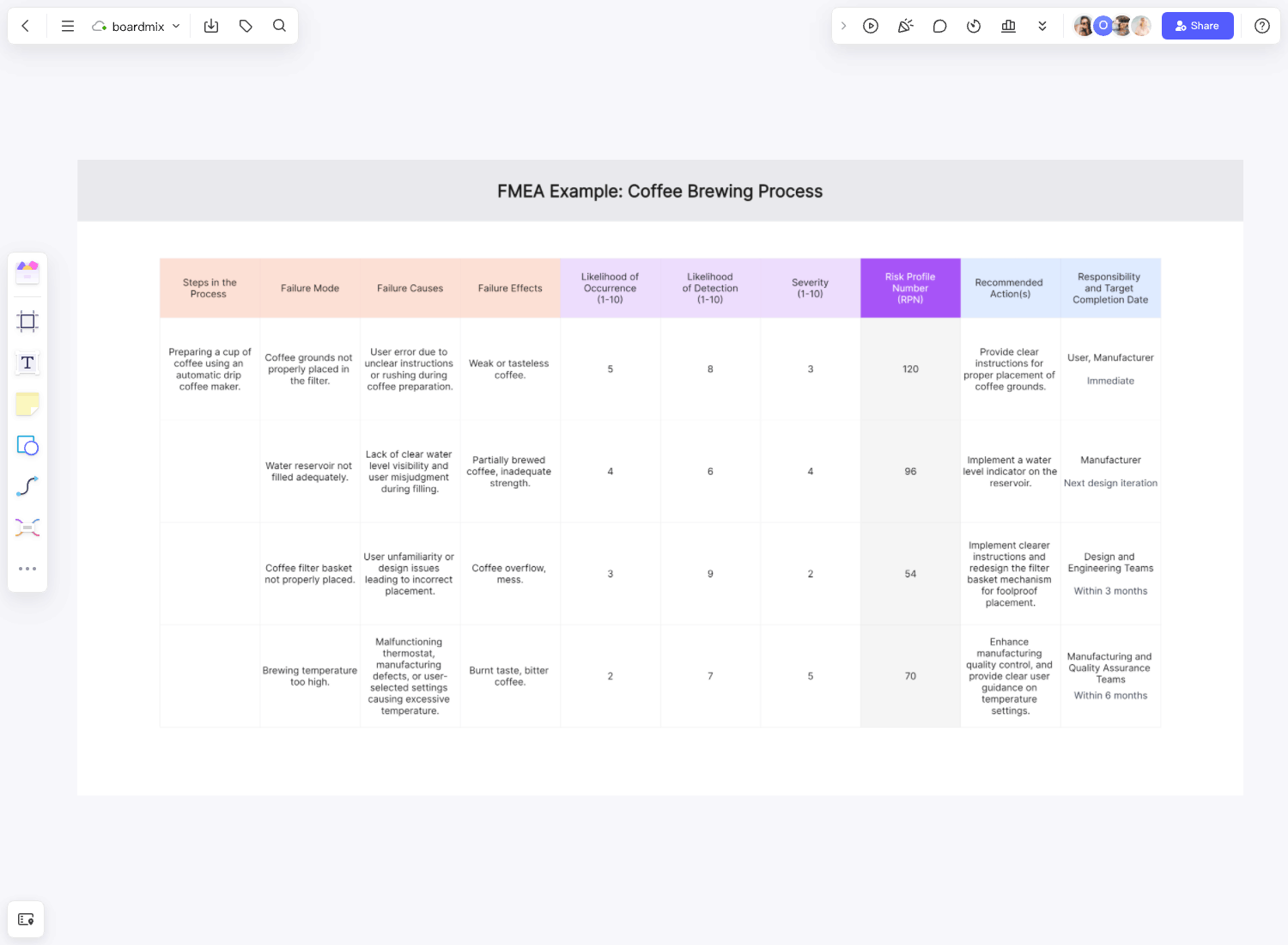
Task: Click the 'Immediate' completion date text
Action: [1110, 381]
